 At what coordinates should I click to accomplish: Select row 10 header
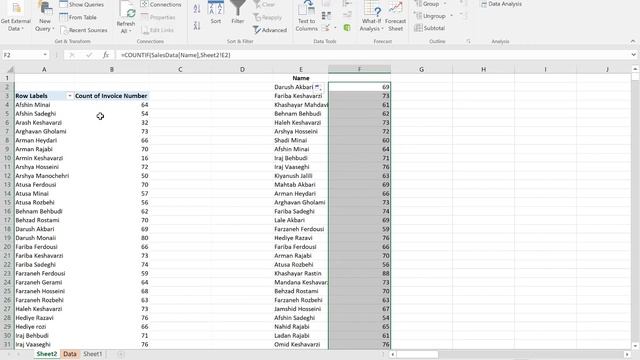point(7,158)
